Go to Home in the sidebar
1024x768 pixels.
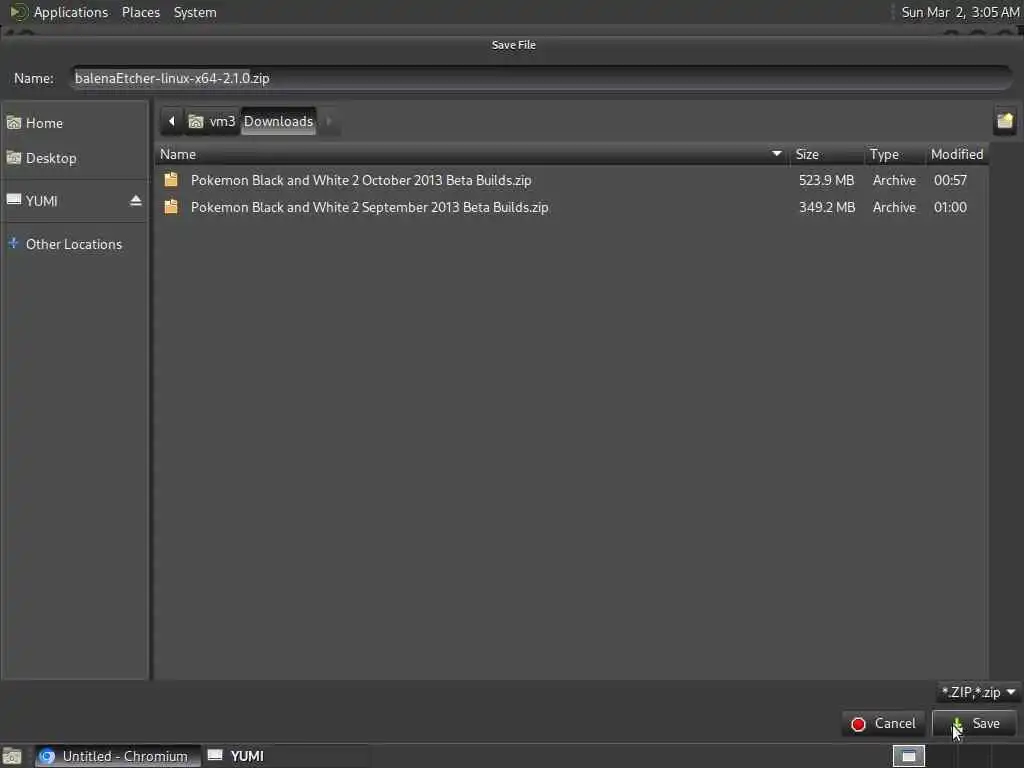coord(74,123)
